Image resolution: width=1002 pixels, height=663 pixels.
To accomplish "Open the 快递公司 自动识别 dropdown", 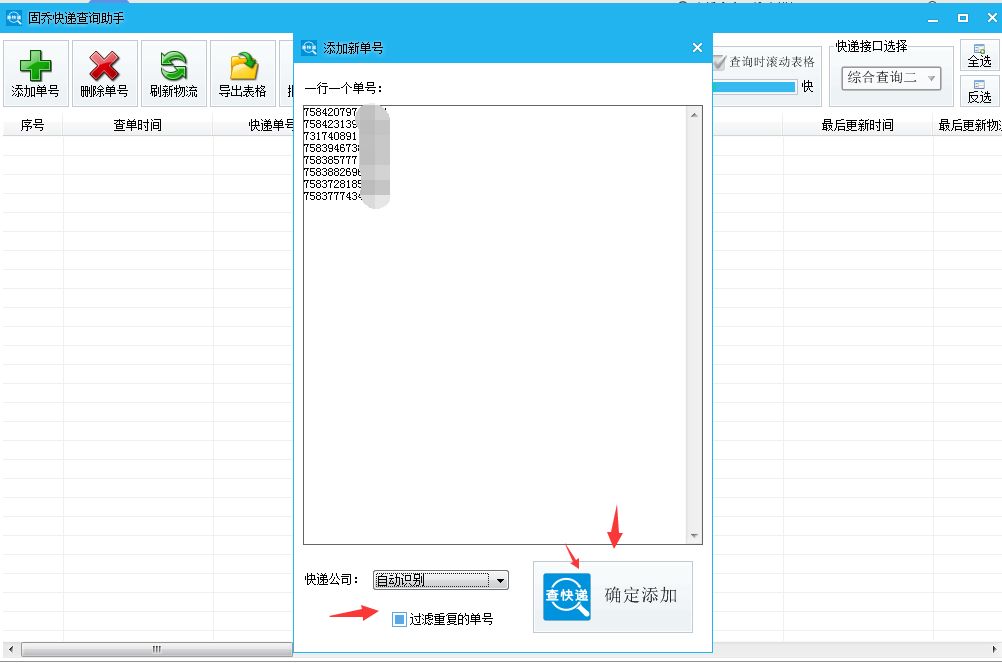I will (x=441, y=580).
